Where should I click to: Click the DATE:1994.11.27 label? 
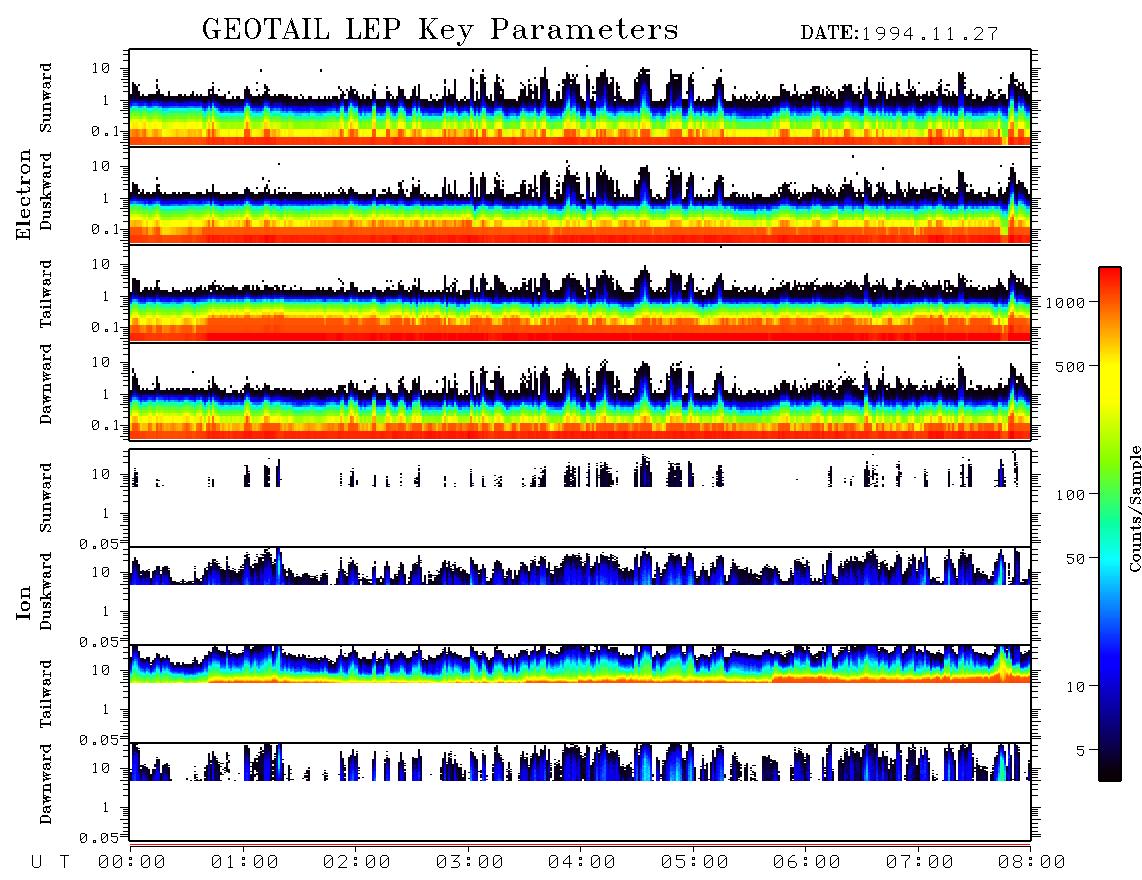(x=899, y=33)
